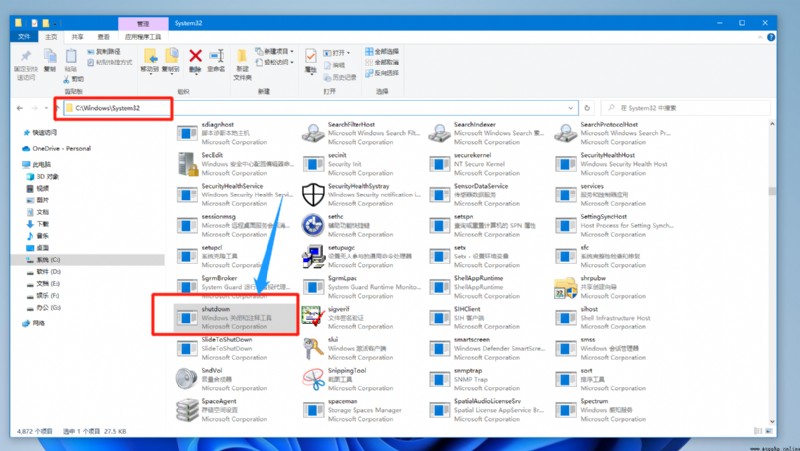The image size is (800, 451).
Task: Click the red X 删除 icon
Action: click(x=195, y=55)
